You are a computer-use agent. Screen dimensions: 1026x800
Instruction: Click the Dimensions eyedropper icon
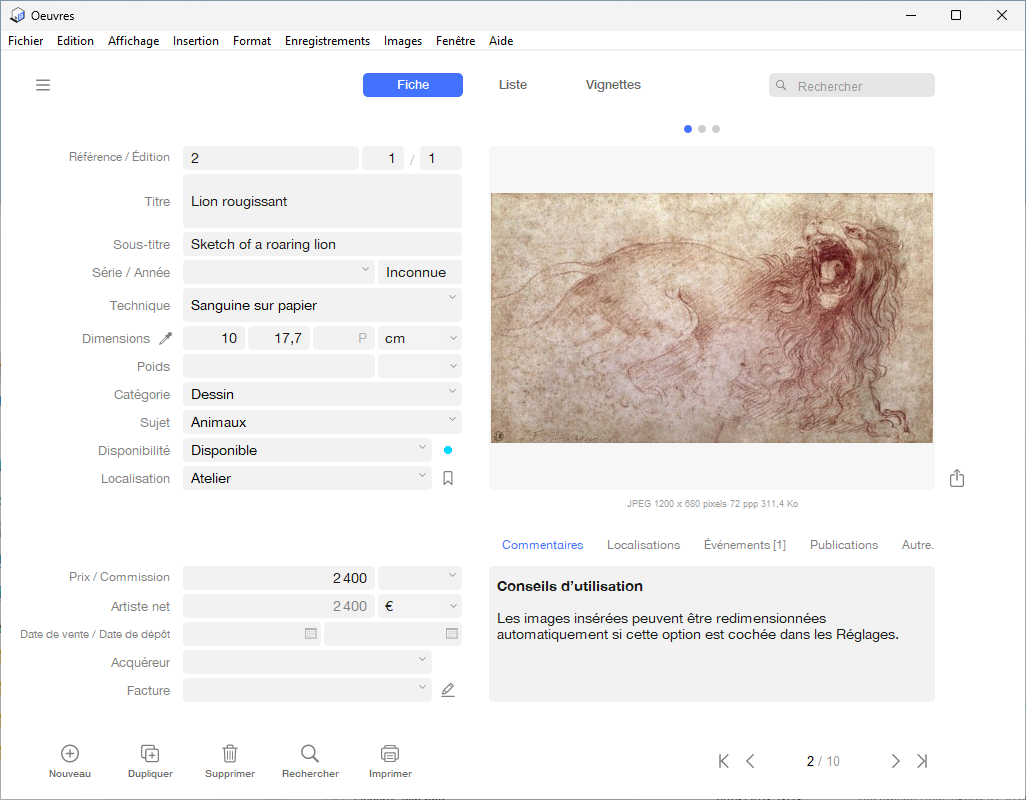pos(166,339)
